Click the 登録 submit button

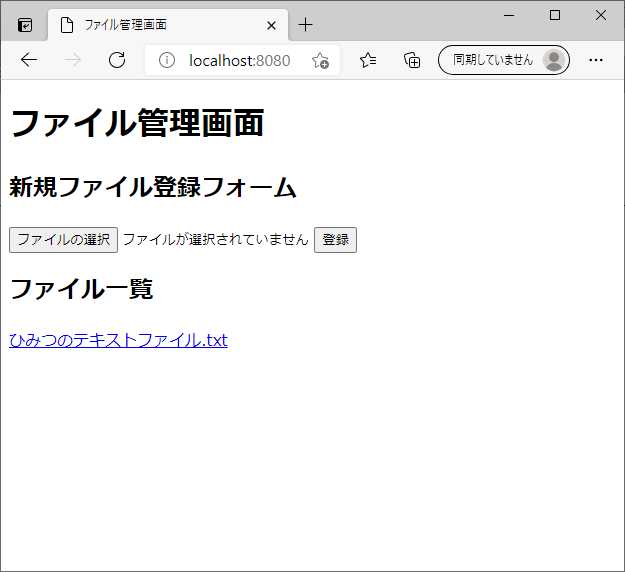(x=336, y=240)
